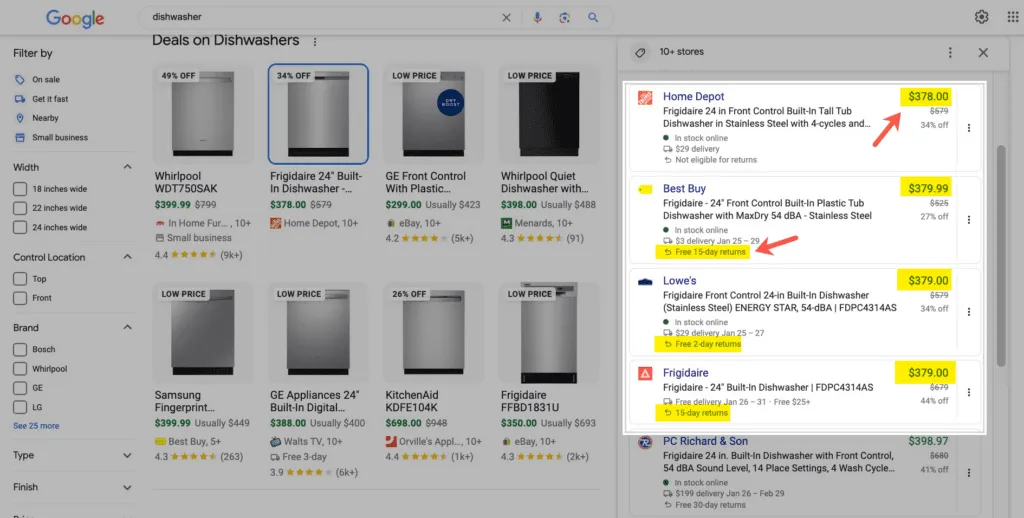Select KitchenAid KDFE104K product image
The width and height of the screenshot is (1024, 518).
(434, 332)
